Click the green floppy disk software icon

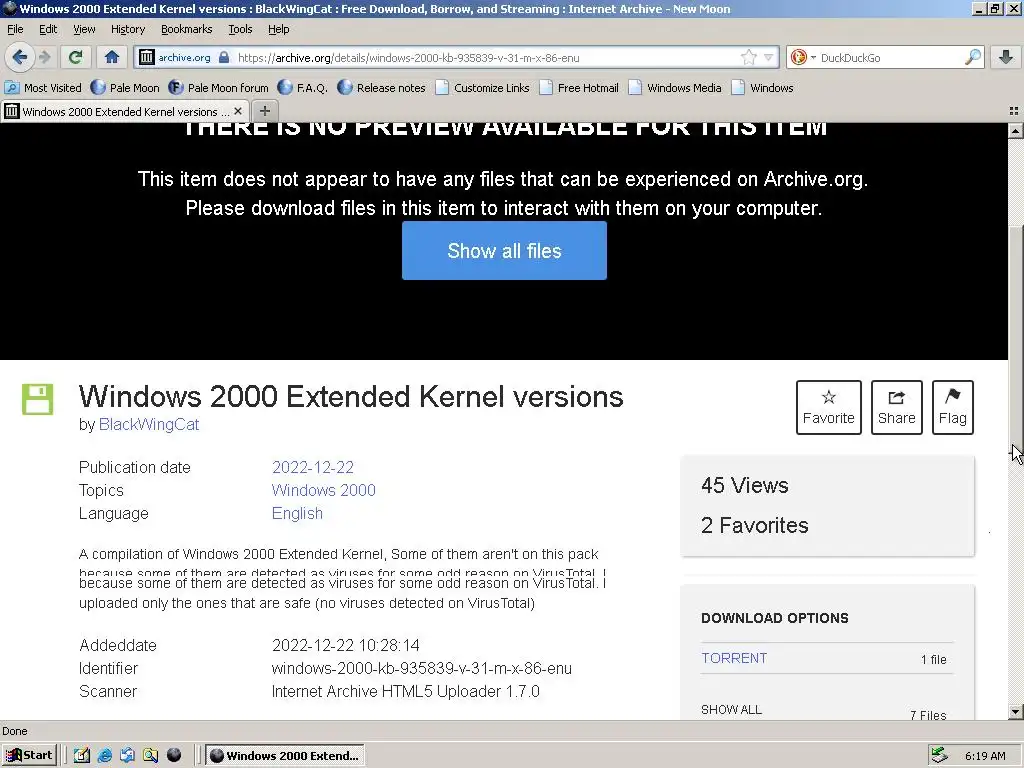click(x=38, y=399)
